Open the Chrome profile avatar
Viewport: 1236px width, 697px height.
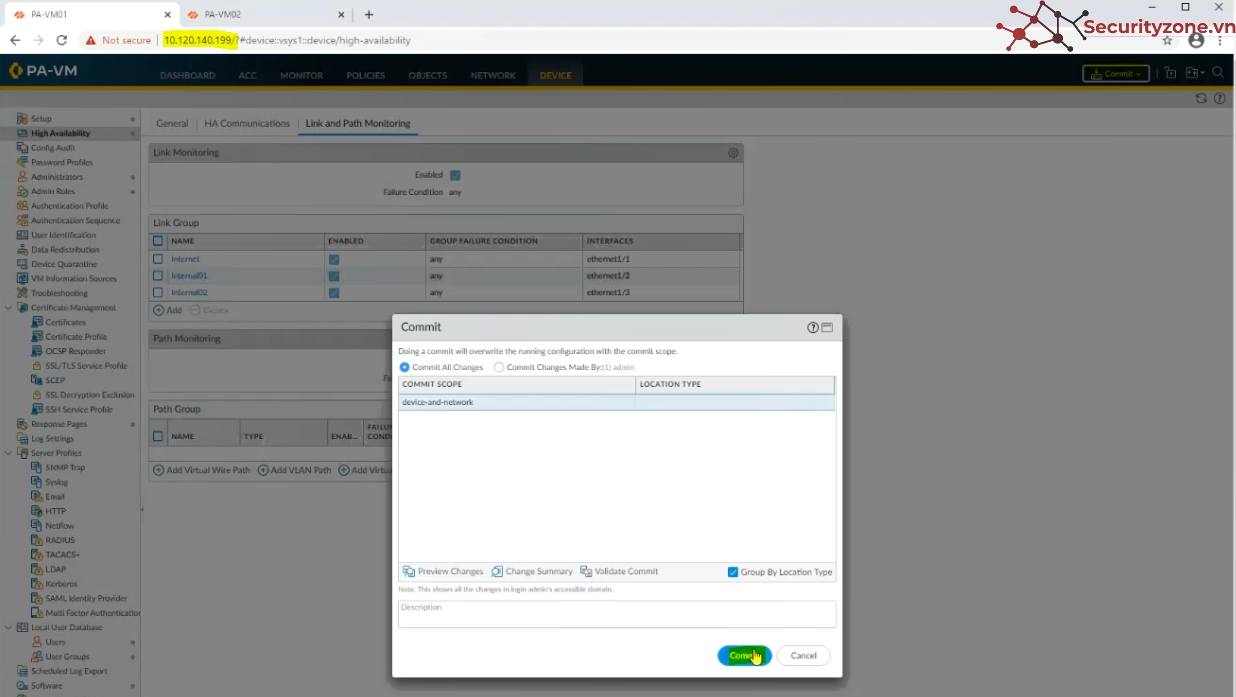point(1196,41)
